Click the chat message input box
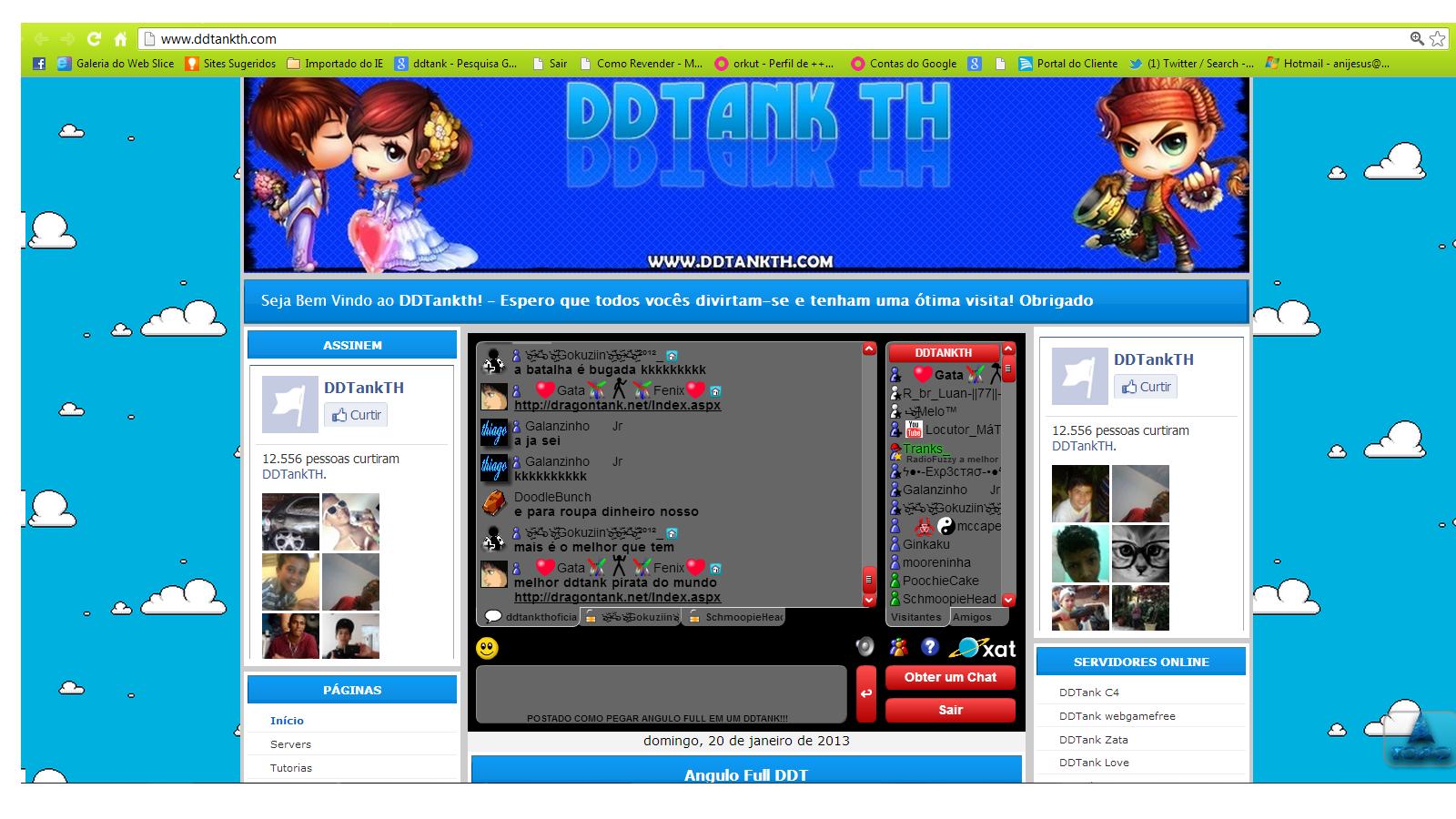Screen dimensions: 1456x819 click(x=662, y=694)
